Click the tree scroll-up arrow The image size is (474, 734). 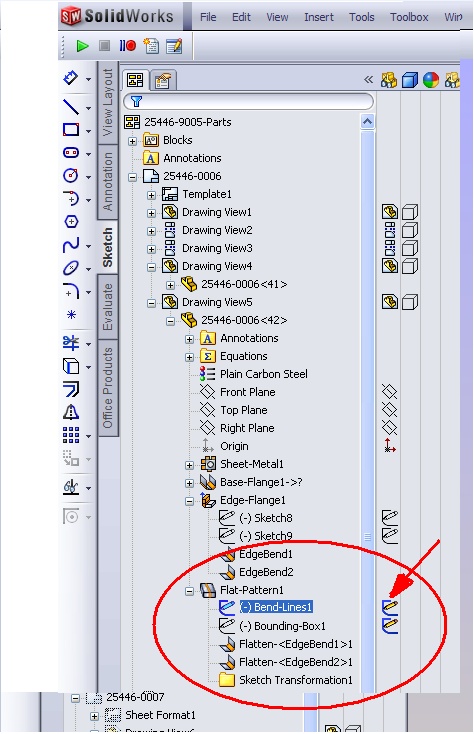[x=368, y=122]
